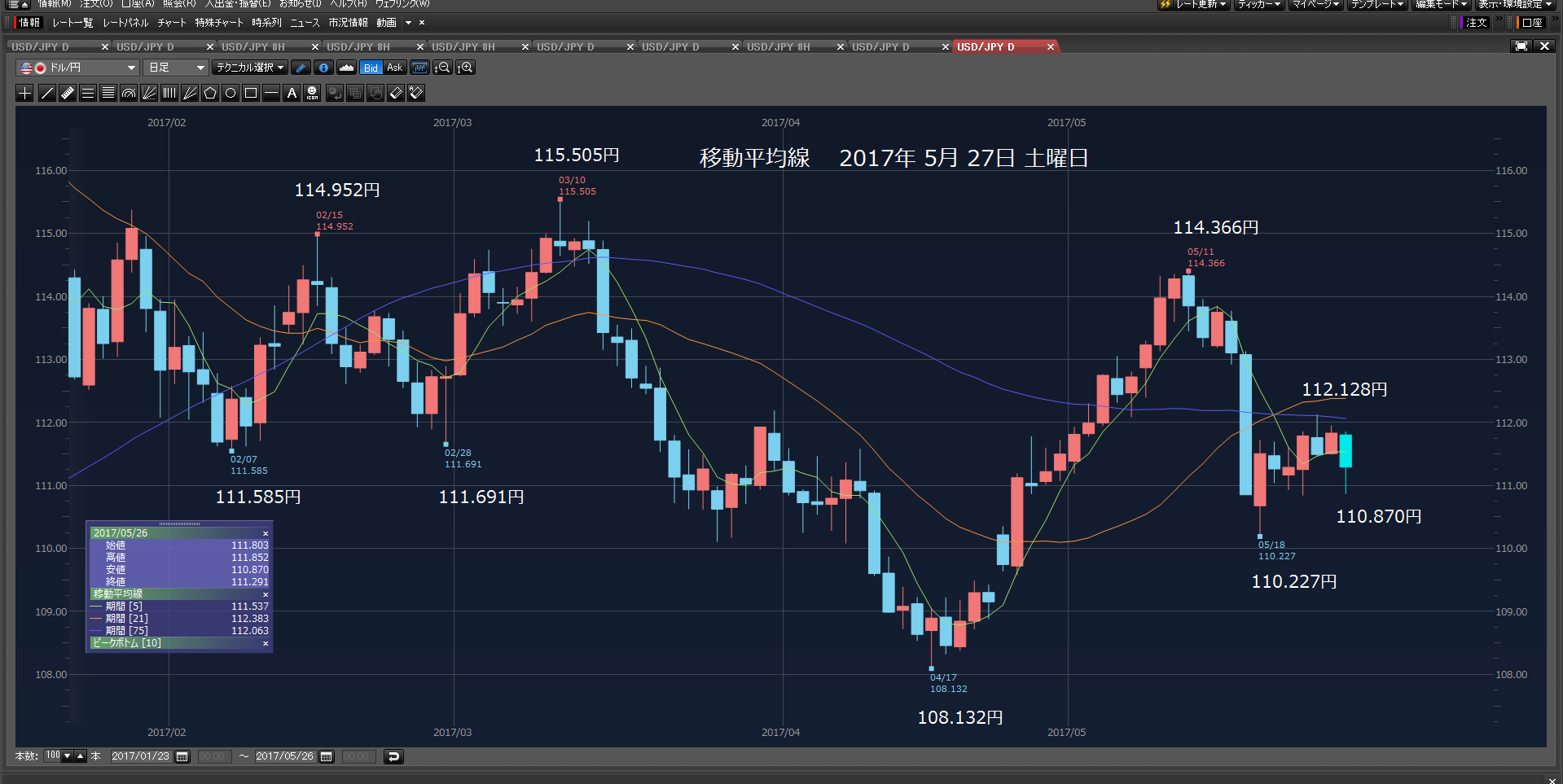1563x784 pixels.
Task: Open the 注文(O) menu
Action: pyautogui.click(x=96, y=4)
